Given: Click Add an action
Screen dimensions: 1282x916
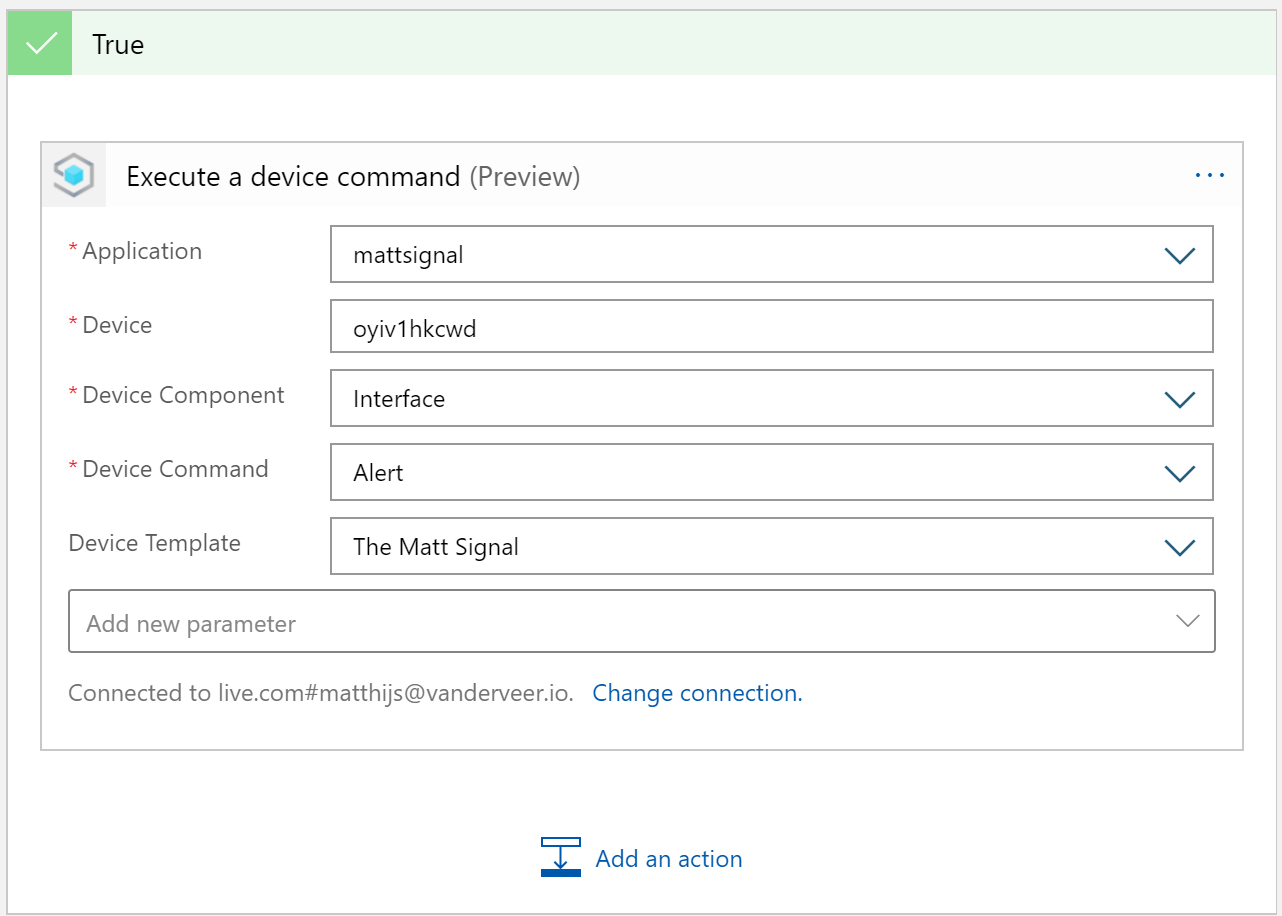Looking at the screenshot, I should (668, 858).
